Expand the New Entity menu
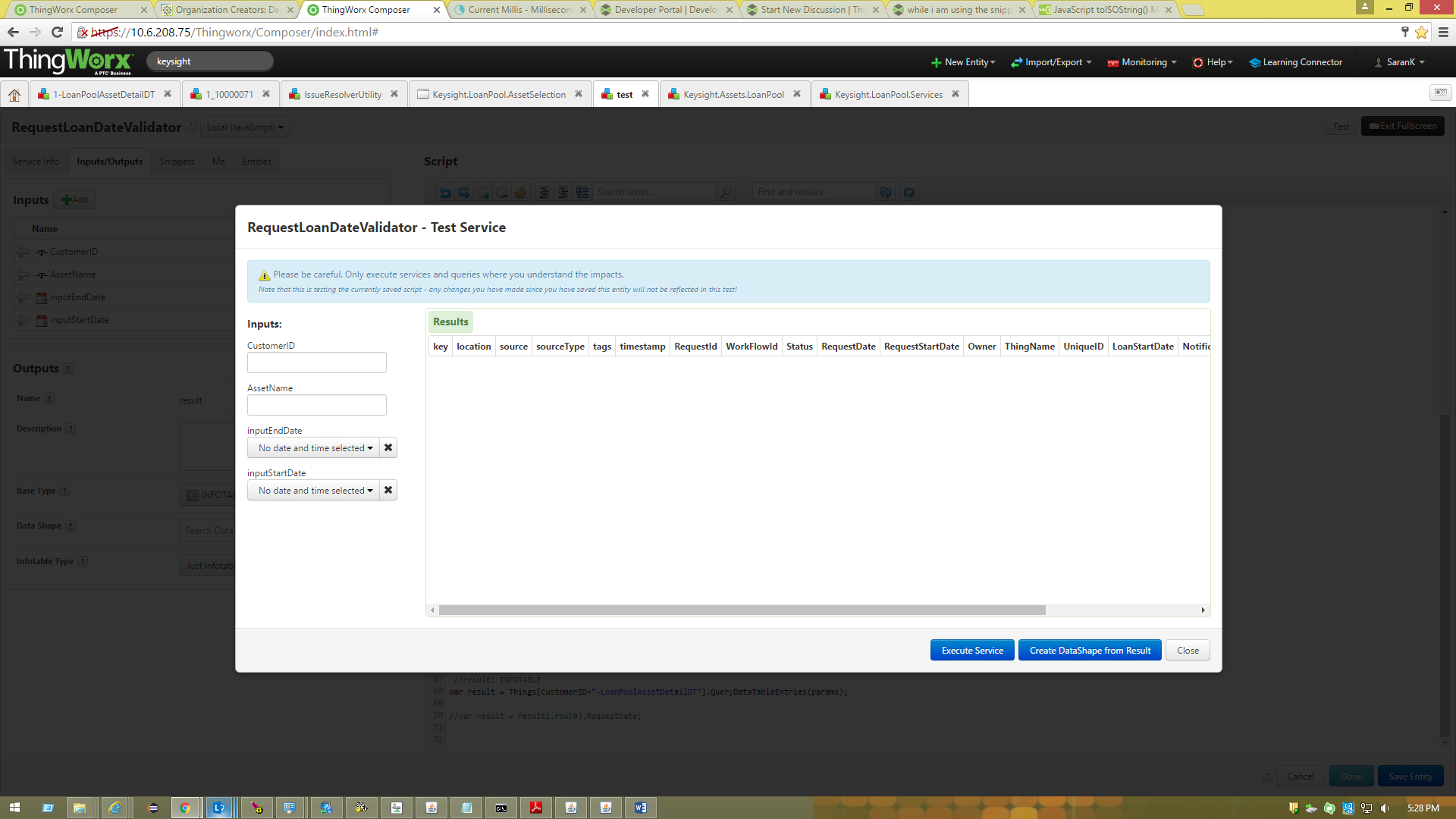The height and width of the screenshot is (819, 1456). [x=963, y=62]
